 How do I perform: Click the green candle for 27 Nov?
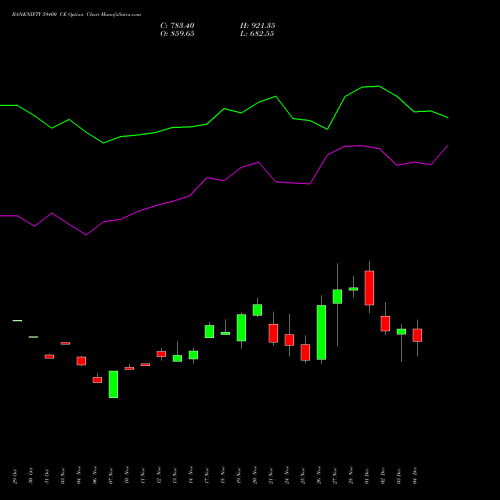pos(337,297)
